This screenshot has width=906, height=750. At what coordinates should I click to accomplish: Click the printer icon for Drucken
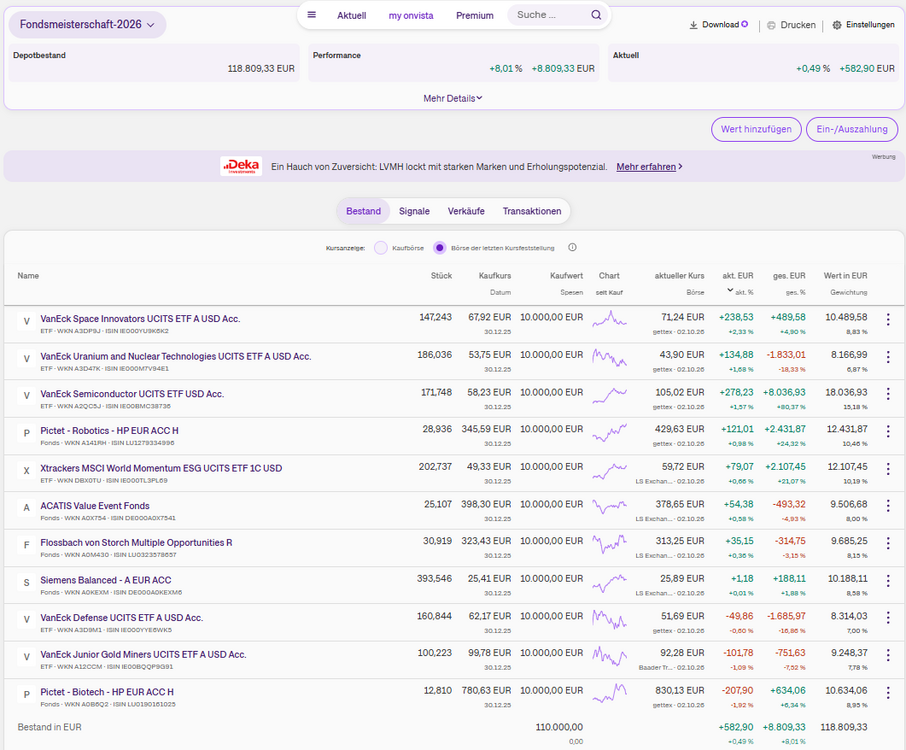(771, 25)
